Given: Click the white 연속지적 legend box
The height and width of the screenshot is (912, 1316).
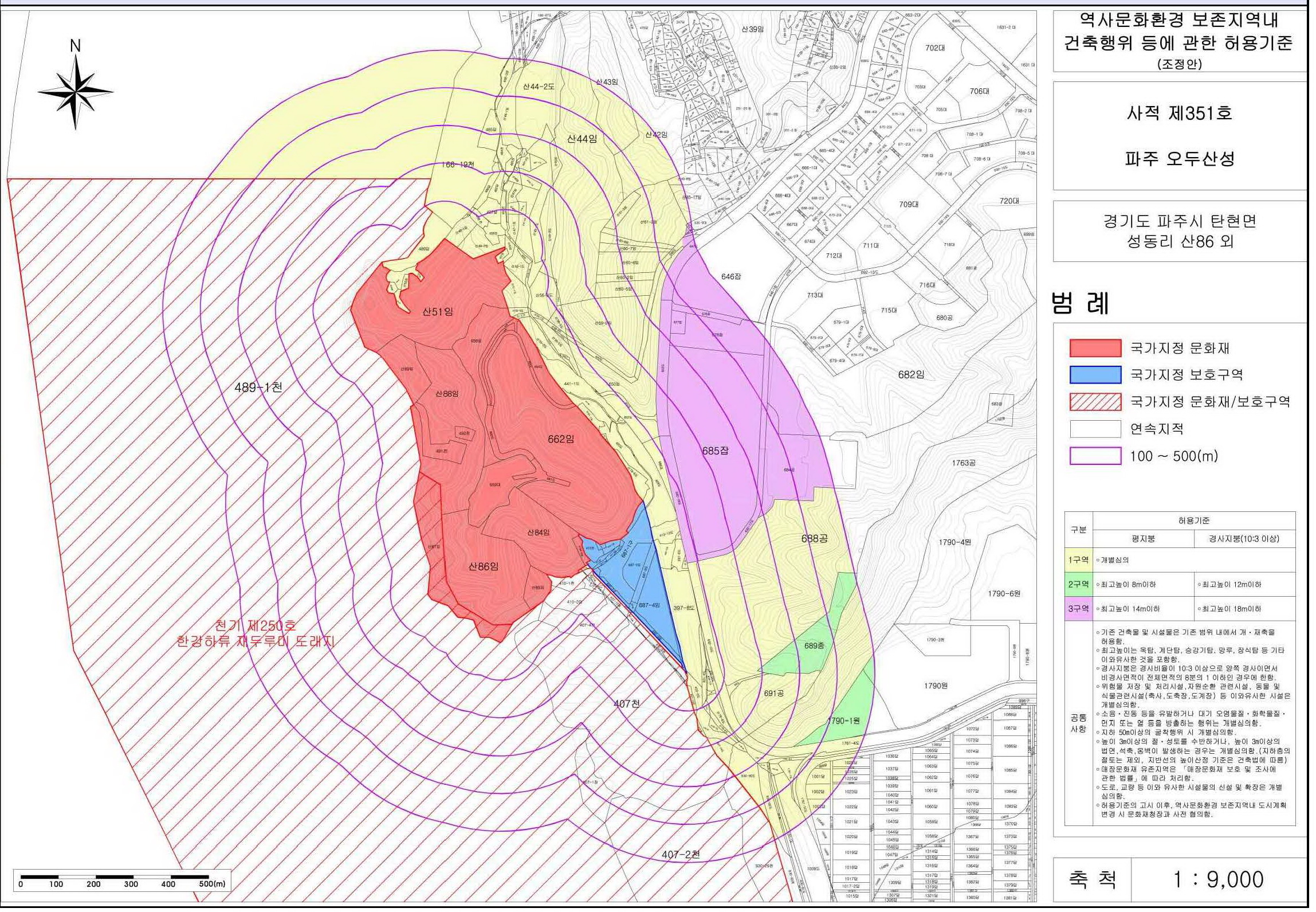Looking at the screenshot, I should 1095,429.
